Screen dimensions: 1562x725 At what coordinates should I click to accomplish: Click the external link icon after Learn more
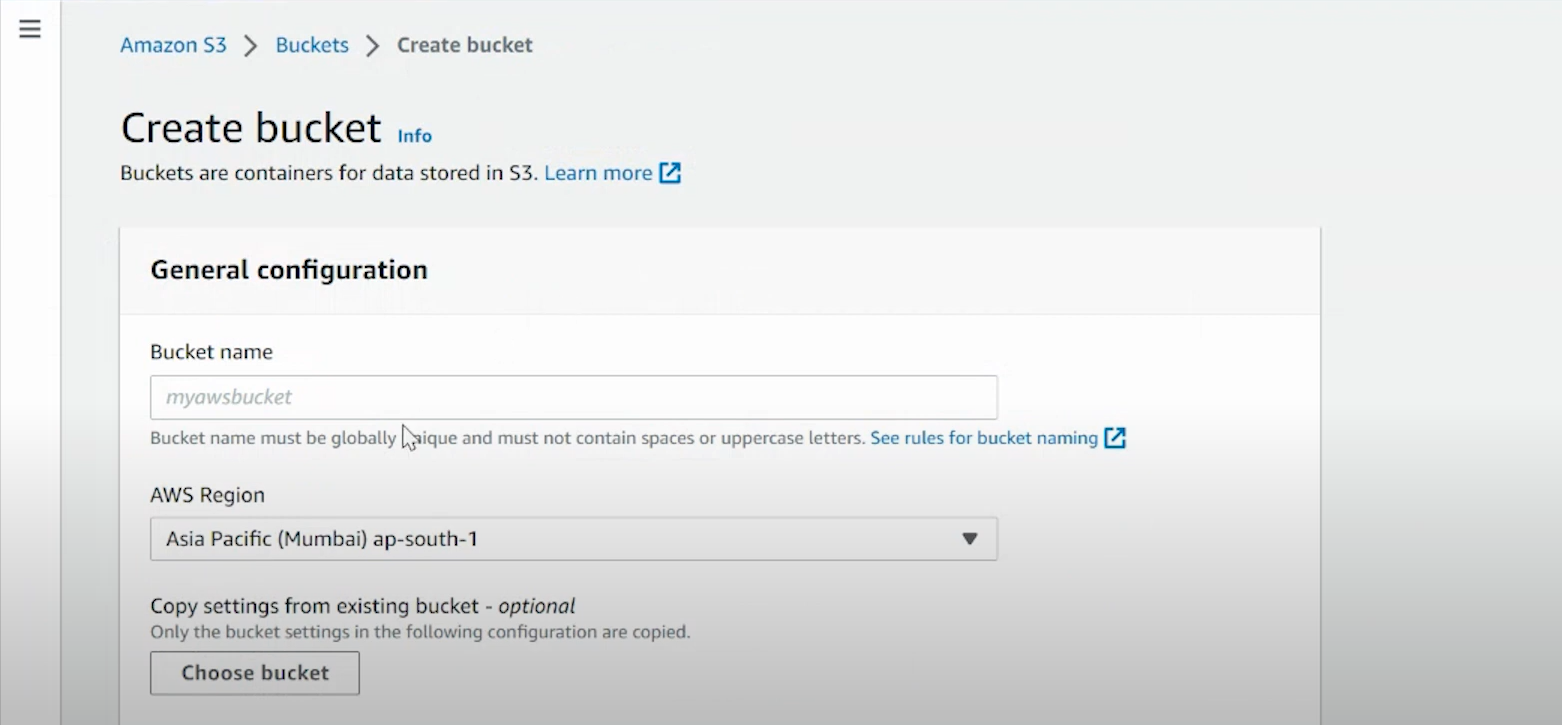(670, 173)
